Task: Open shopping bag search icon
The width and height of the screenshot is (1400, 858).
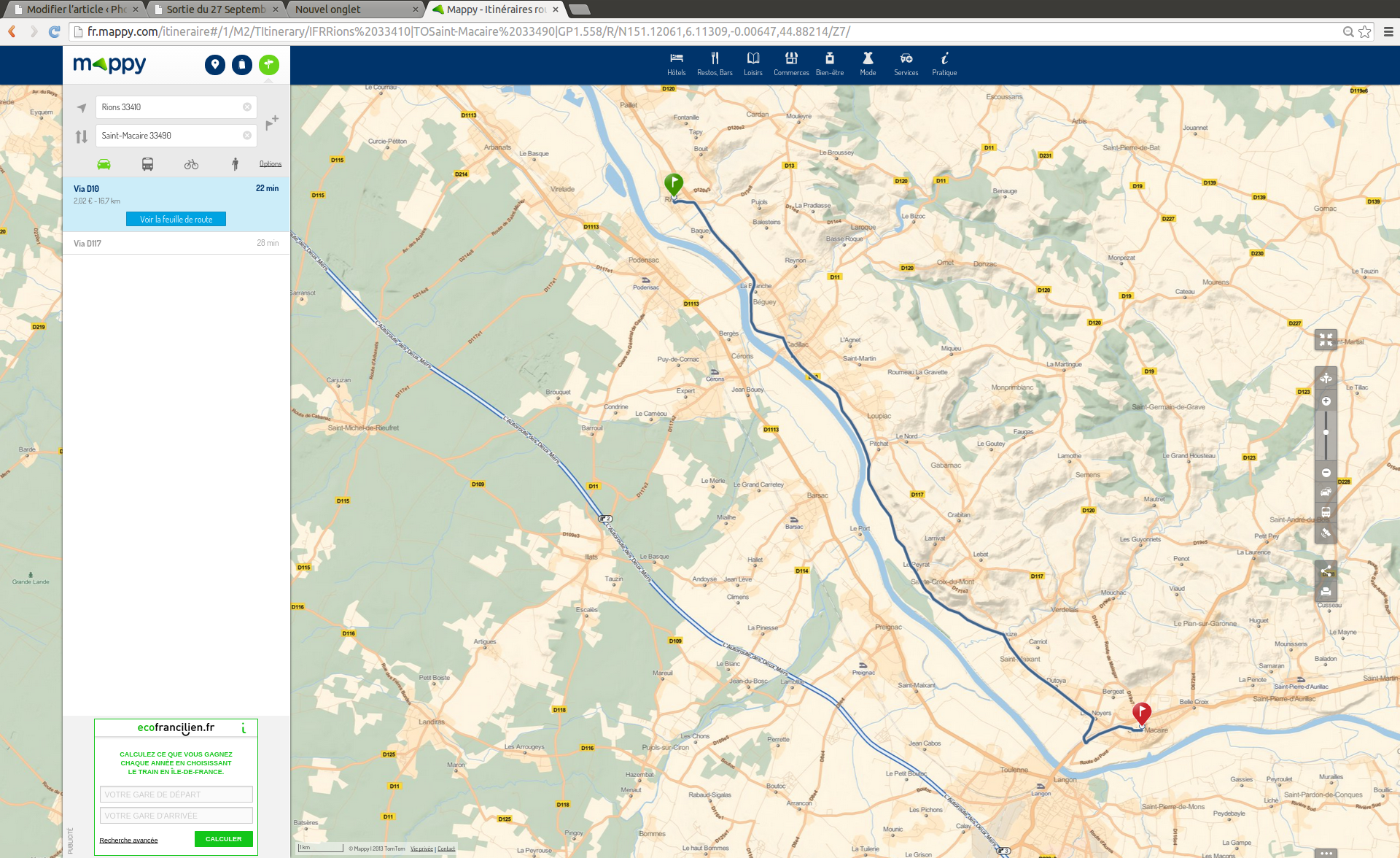Action: [x=241, y=65]
